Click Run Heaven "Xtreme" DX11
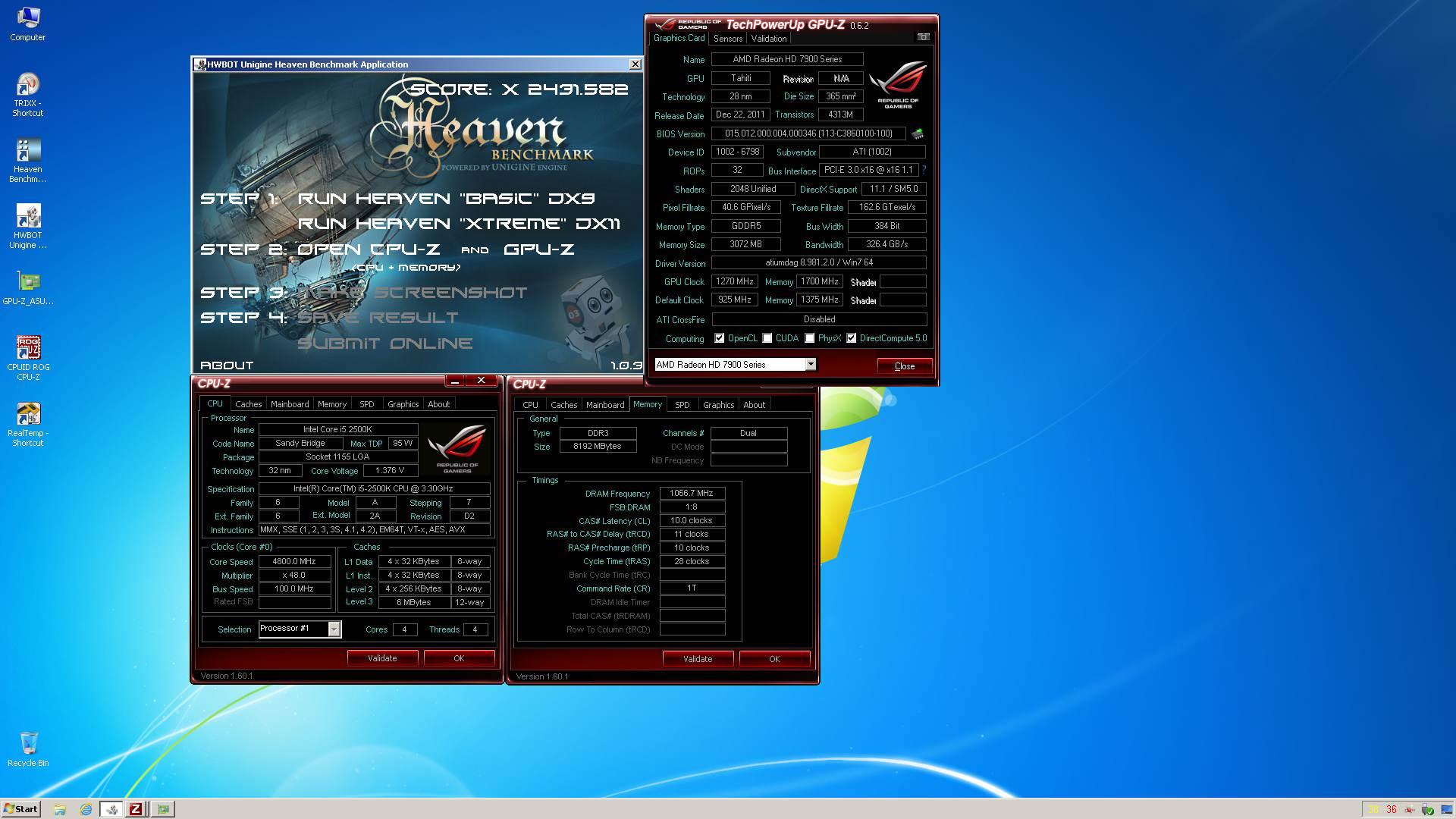1456x819 pixels. click(x=459, y=224)
